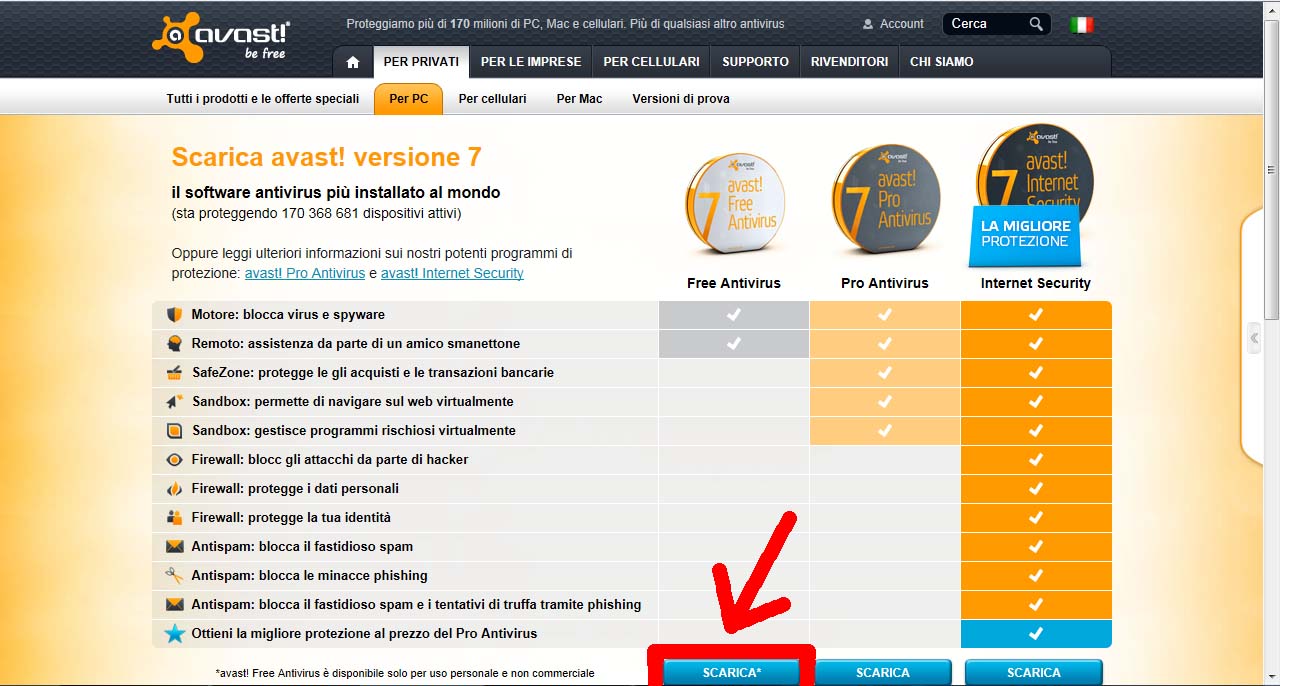This screenshot has height=686, width=1289.
Task: Expand the side panel arrow at right edge
Action: point(1254,339)
